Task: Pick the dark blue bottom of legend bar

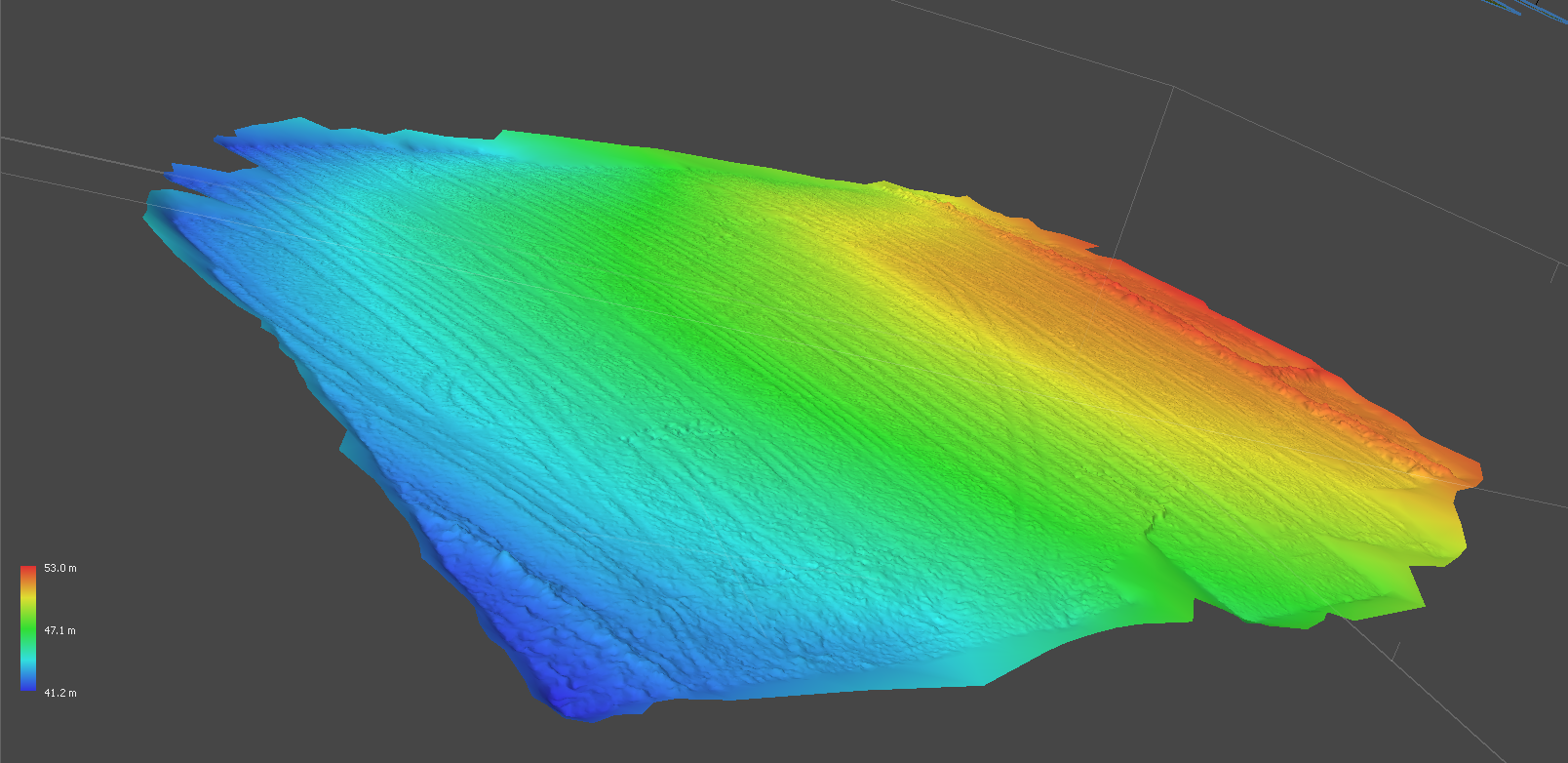Action: (x=28, y=685)
